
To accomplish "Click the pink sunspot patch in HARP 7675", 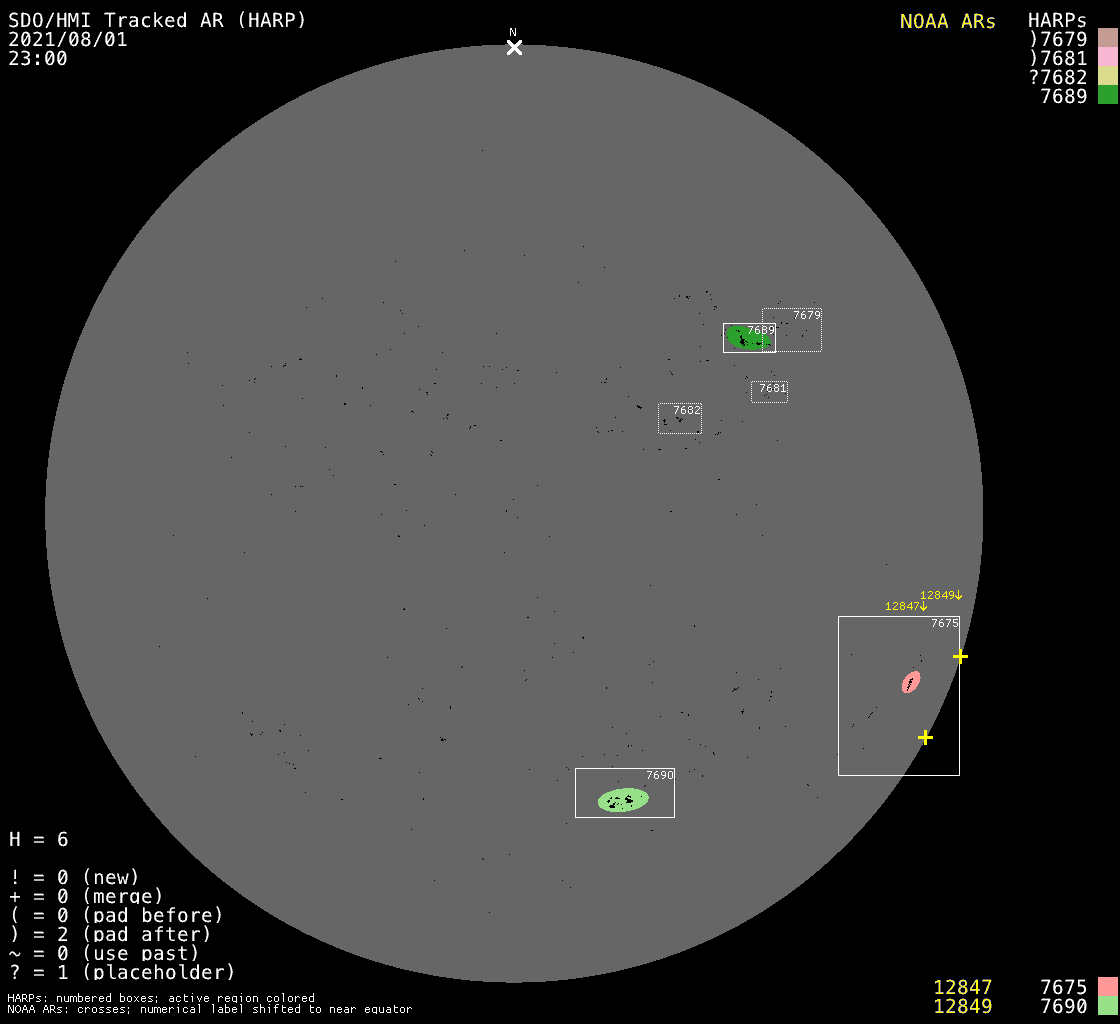I will [x=911, y=682].
